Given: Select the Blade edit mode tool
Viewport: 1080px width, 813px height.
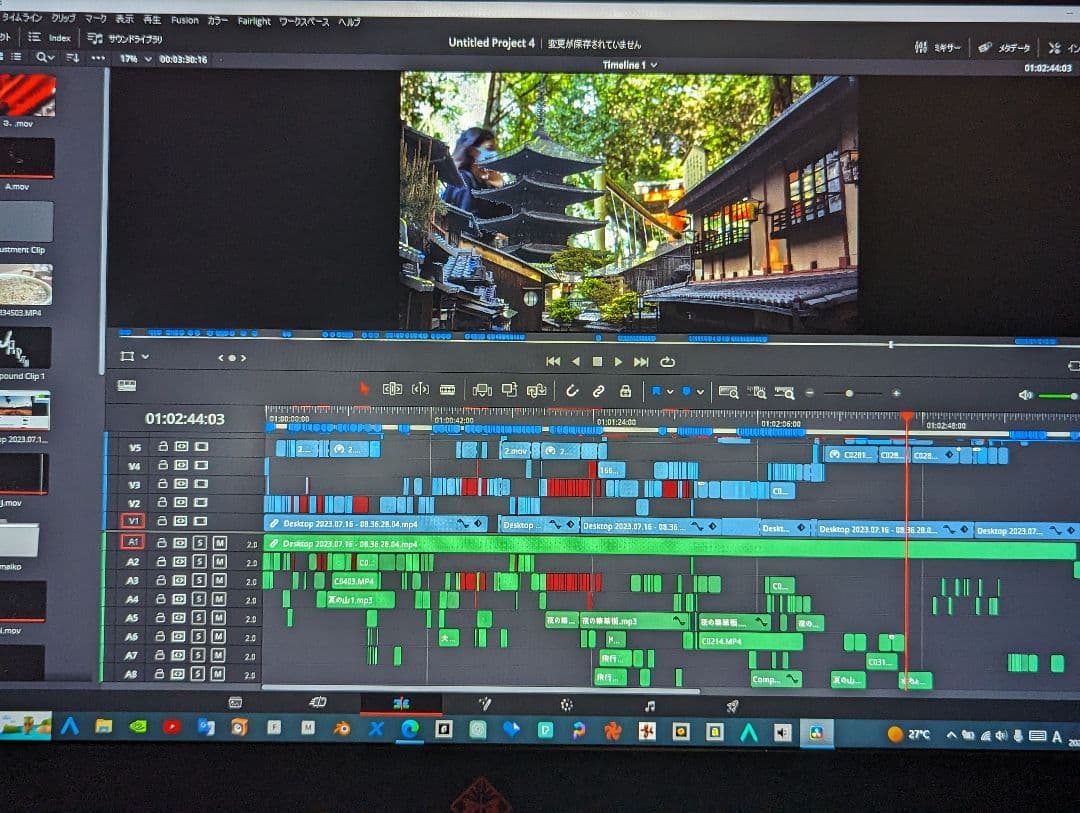Looking at the screenshot, I should (447, 390).
